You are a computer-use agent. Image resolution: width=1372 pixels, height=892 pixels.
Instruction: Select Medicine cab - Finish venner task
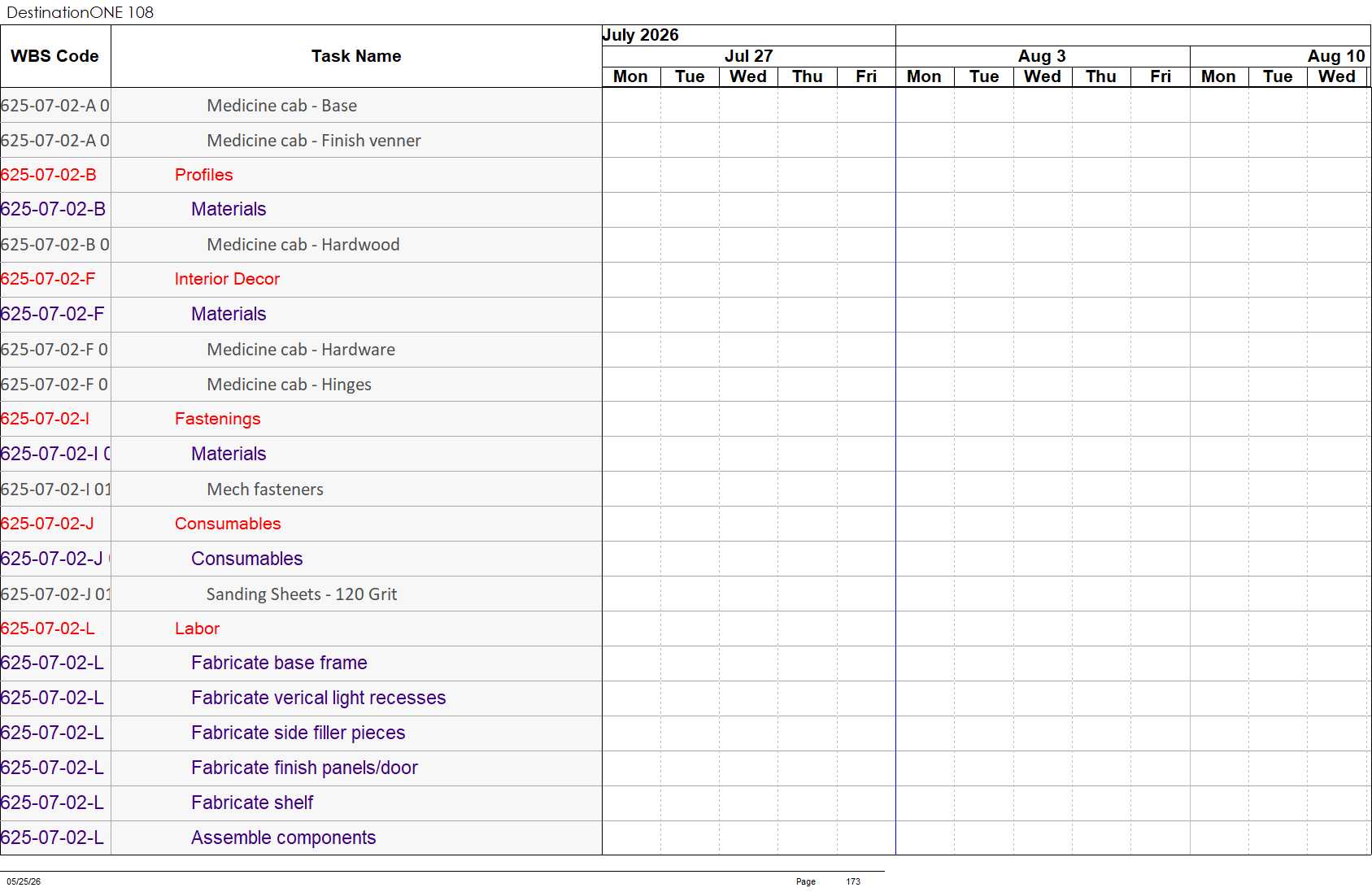tap(314, 141)
